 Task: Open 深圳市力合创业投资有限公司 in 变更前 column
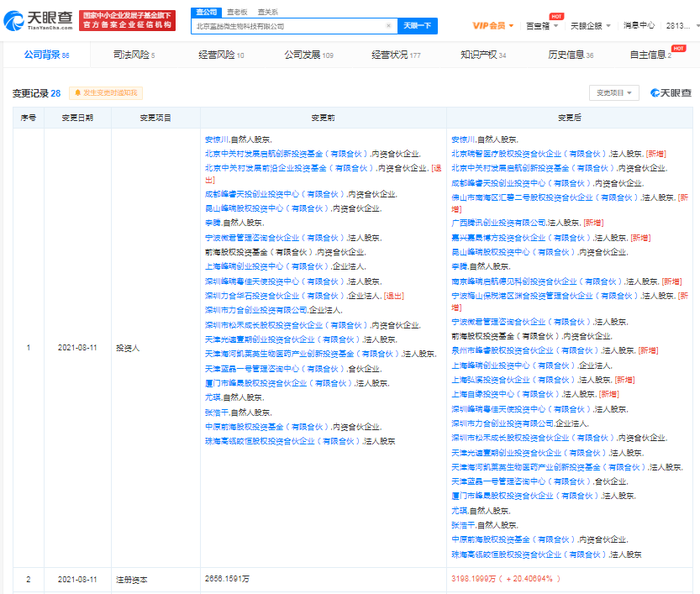coord(256,310)
